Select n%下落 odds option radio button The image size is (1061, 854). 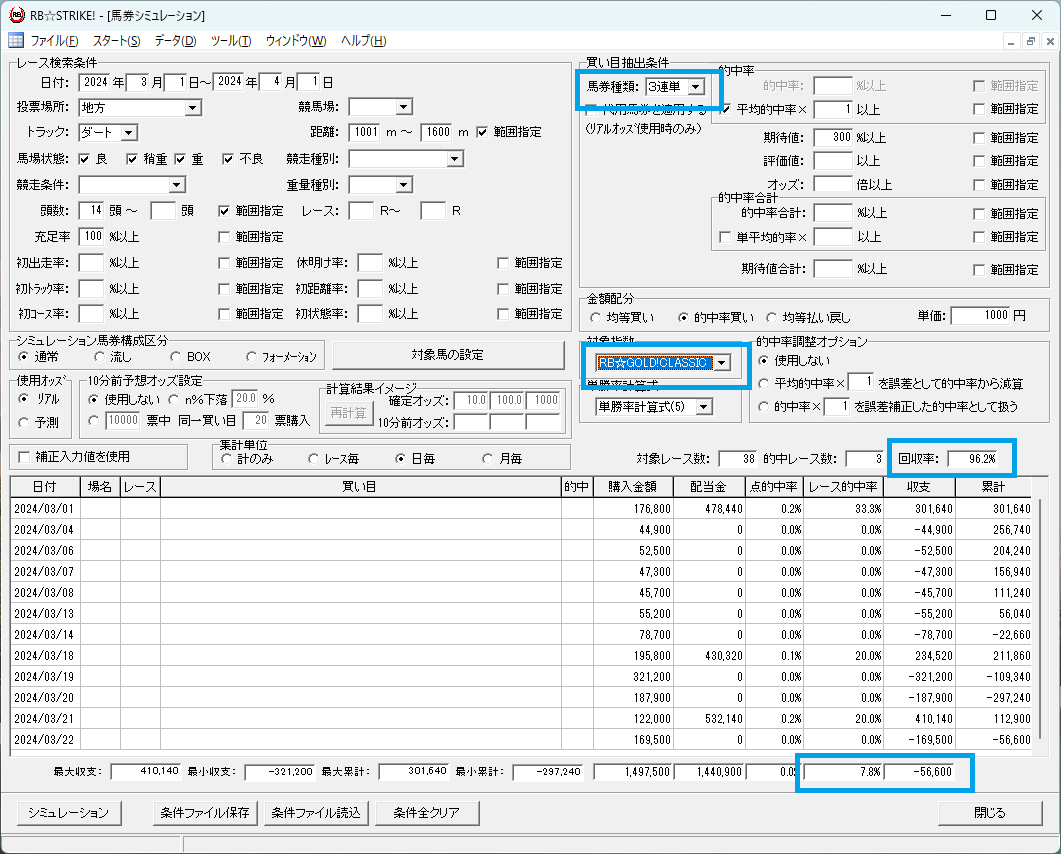[173, 400]
